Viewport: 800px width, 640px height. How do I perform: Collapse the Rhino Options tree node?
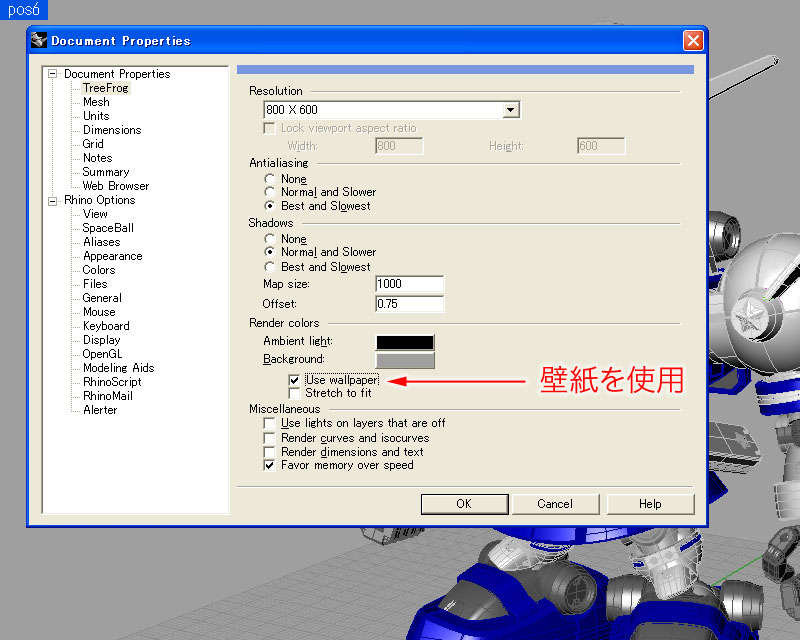52,201
